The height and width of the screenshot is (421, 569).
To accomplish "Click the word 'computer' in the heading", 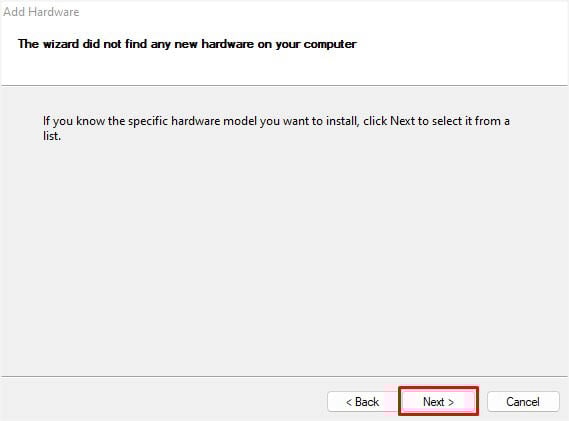I will (330, 44).
